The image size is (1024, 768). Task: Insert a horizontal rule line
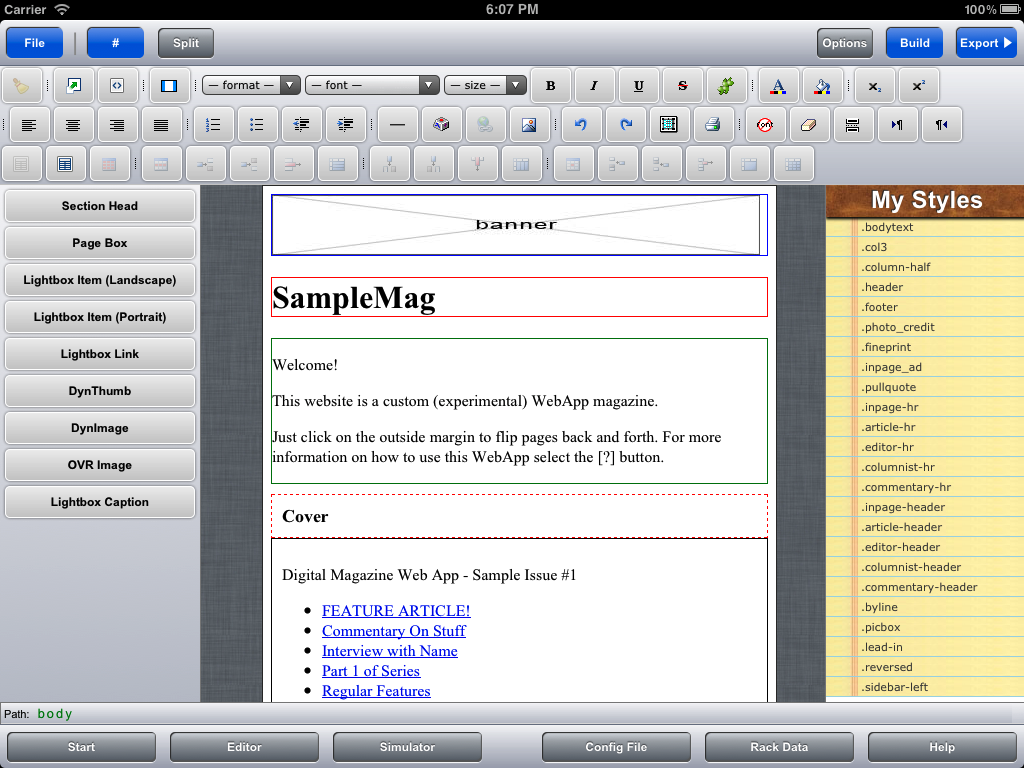coord(397,125)
